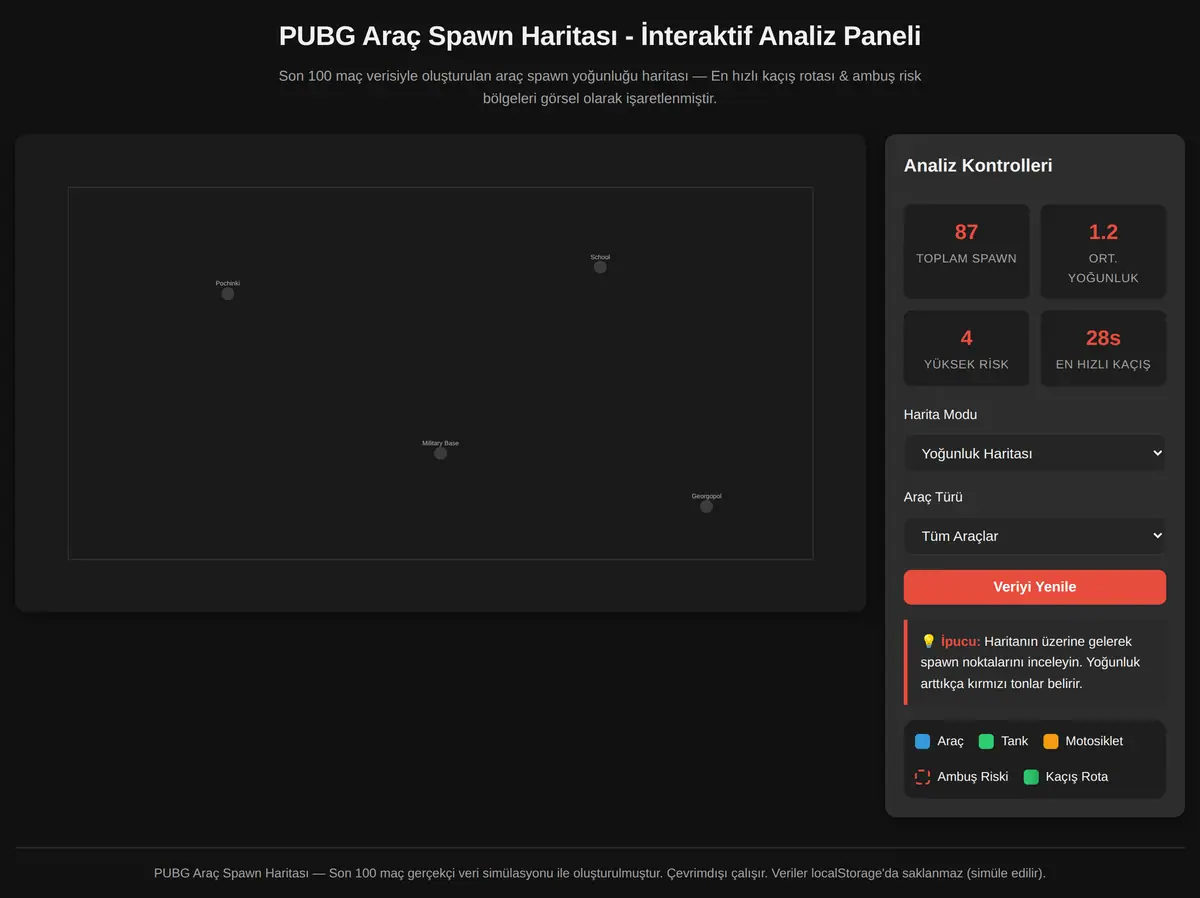Click the School location marker

pyautogui.click(x=600, y=267)
